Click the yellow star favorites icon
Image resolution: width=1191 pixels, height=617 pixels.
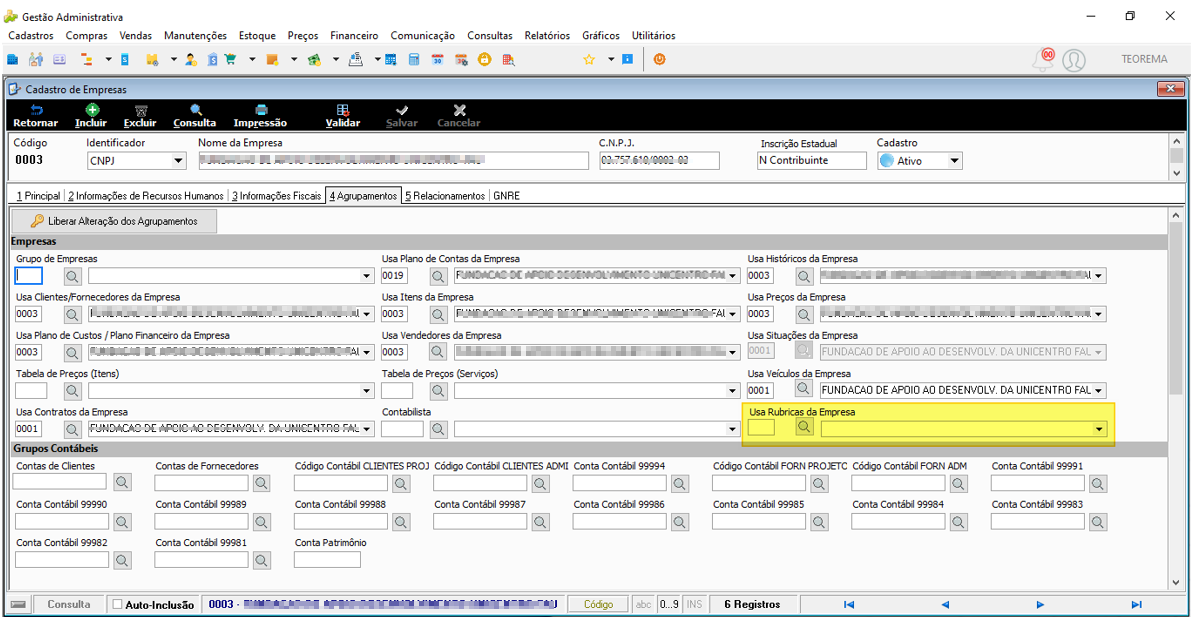point(589,59)
